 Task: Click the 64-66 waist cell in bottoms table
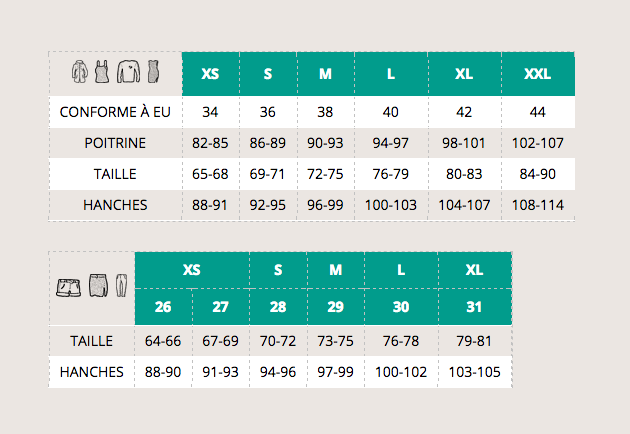click(x=163, y=341)
